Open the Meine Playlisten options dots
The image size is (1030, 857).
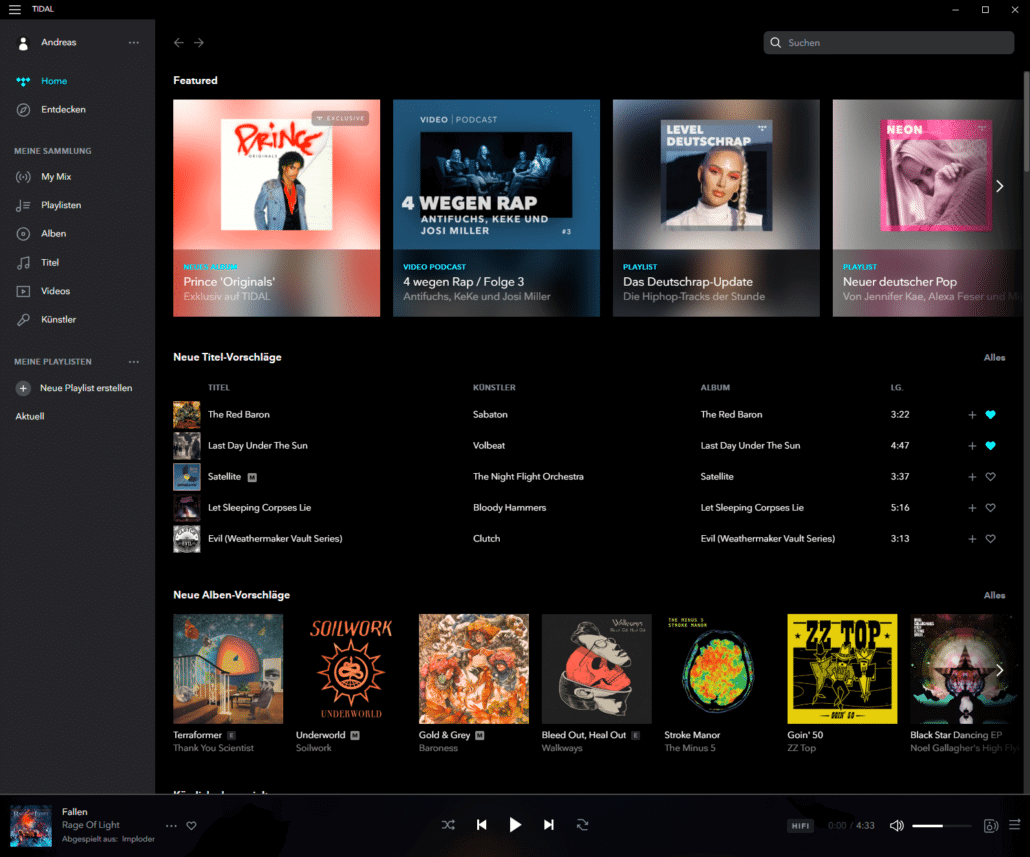(134, 362)
